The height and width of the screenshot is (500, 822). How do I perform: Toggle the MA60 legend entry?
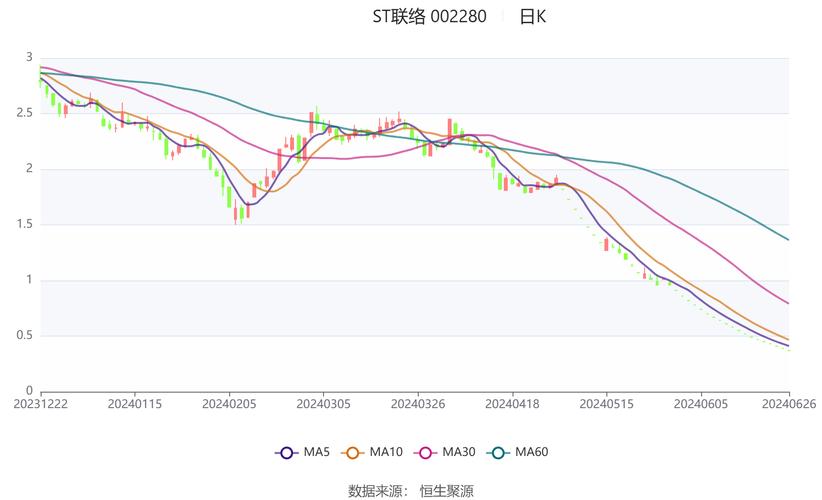(517, 452)
